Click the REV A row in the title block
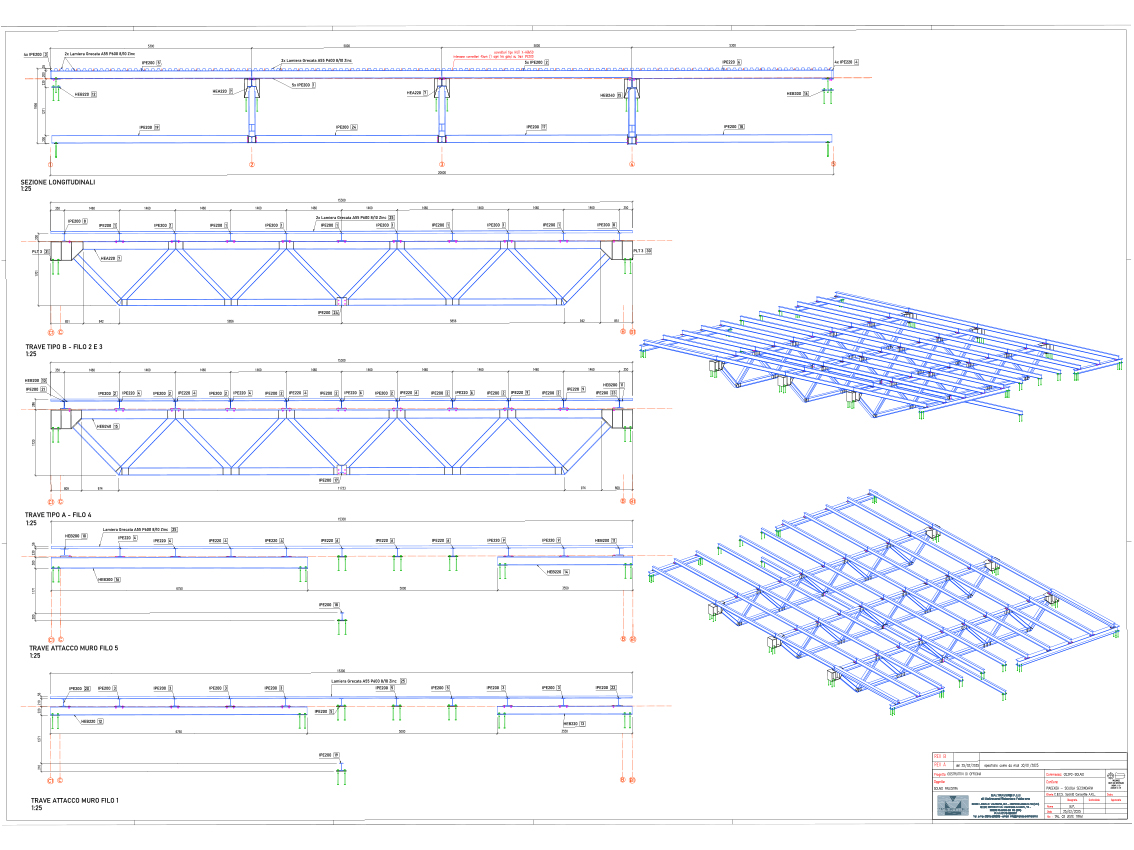This screenshot has height=850, width=1134. point(1029,765)
